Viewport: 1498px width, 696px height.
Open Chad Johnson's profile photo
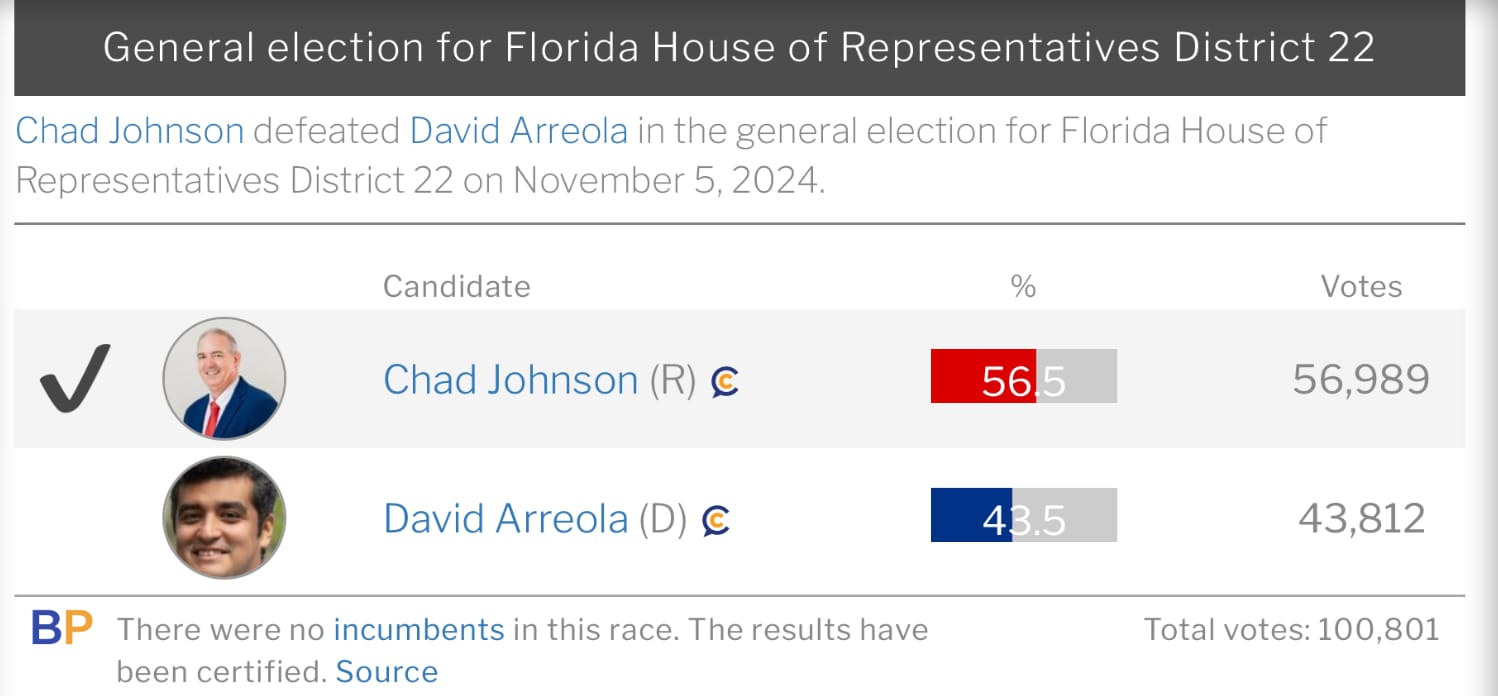click(x=224, y=378)
